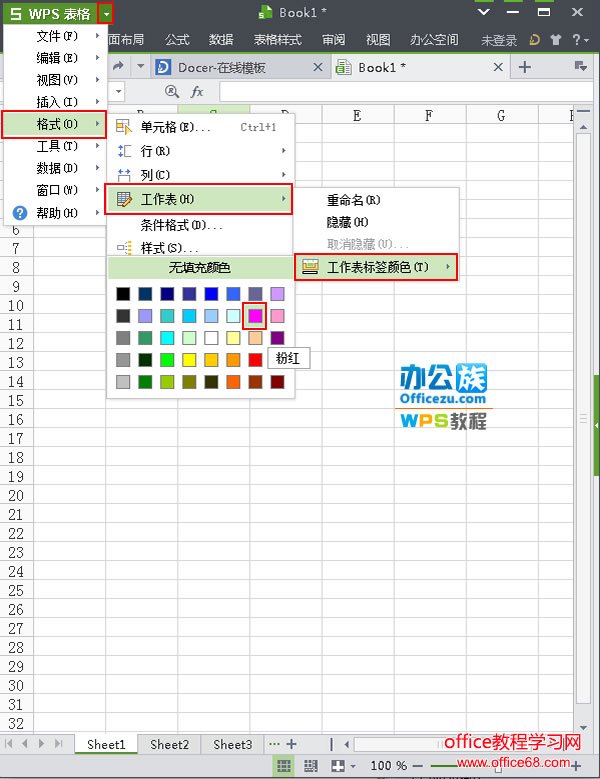
Task: Switch to the 公式 ribbon tab
Action: click(x=177, y=40)
